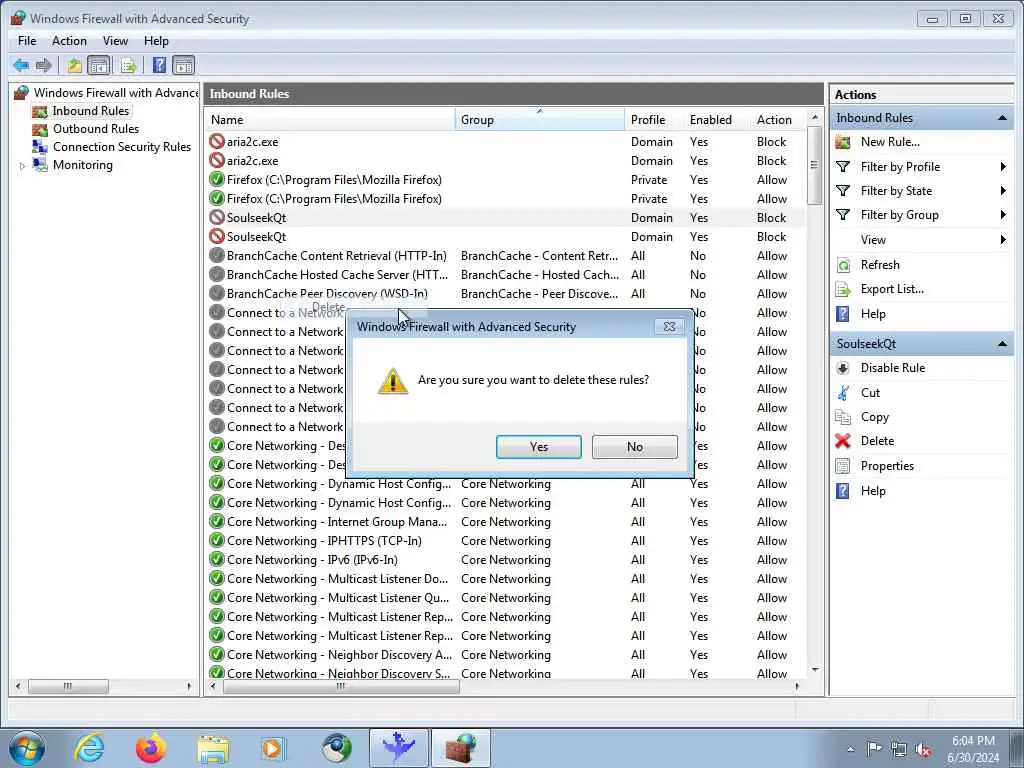Viewport: 1024px width, 768px height.
Task: Open Internet Explorer from the taskbar
Action: pyautogui.click(x=89, y=748)
